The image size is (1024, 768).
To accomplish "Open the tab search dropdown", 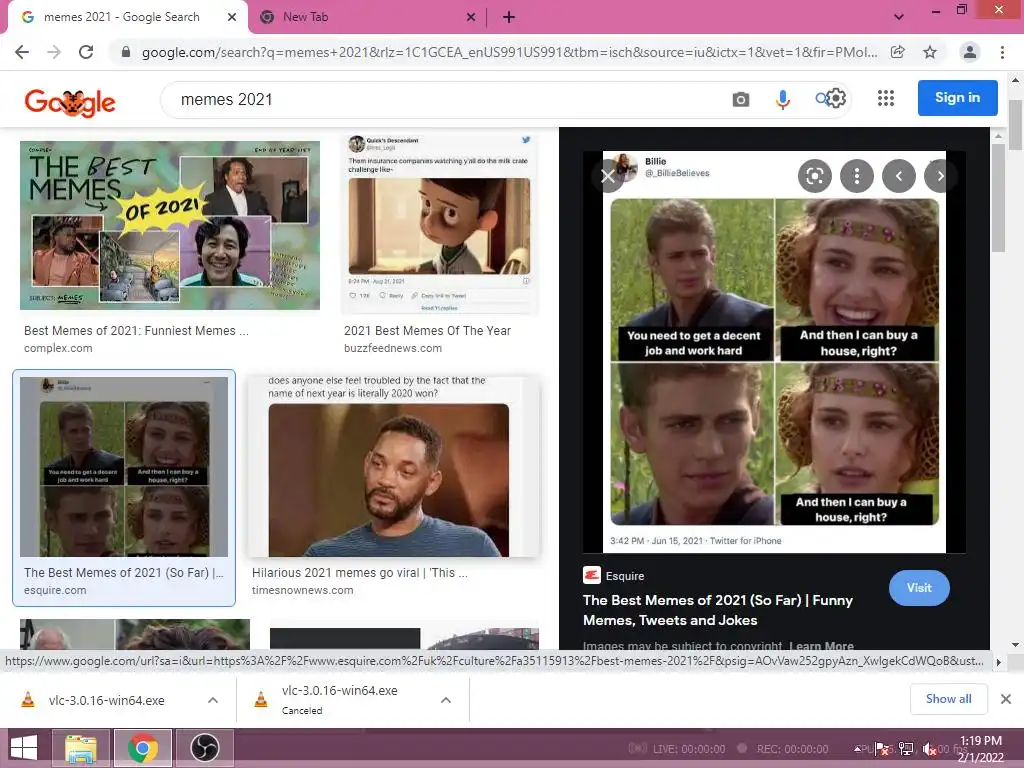I will point(899,18).
